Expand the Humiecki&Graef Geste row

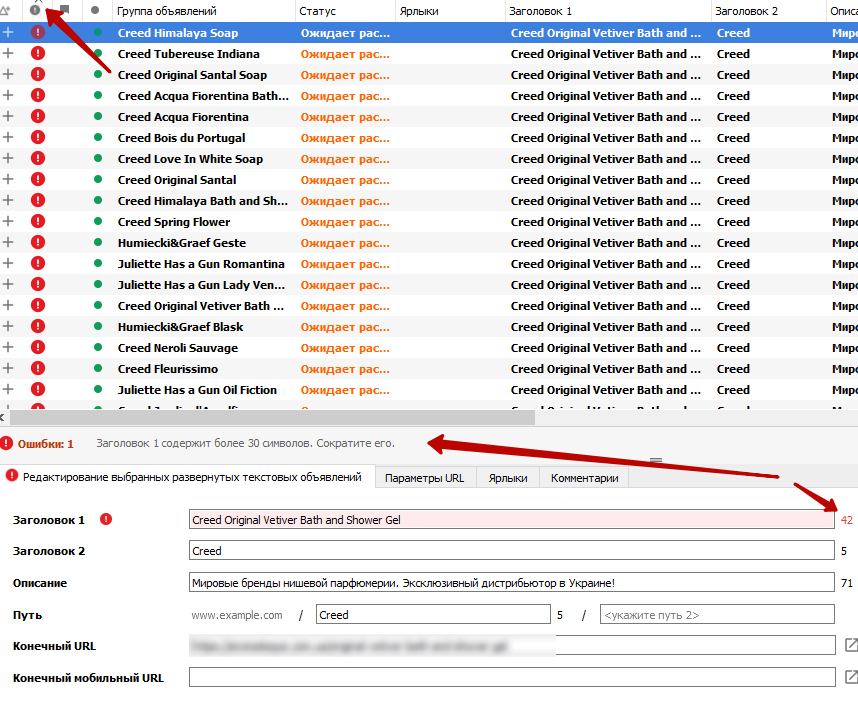8,242
